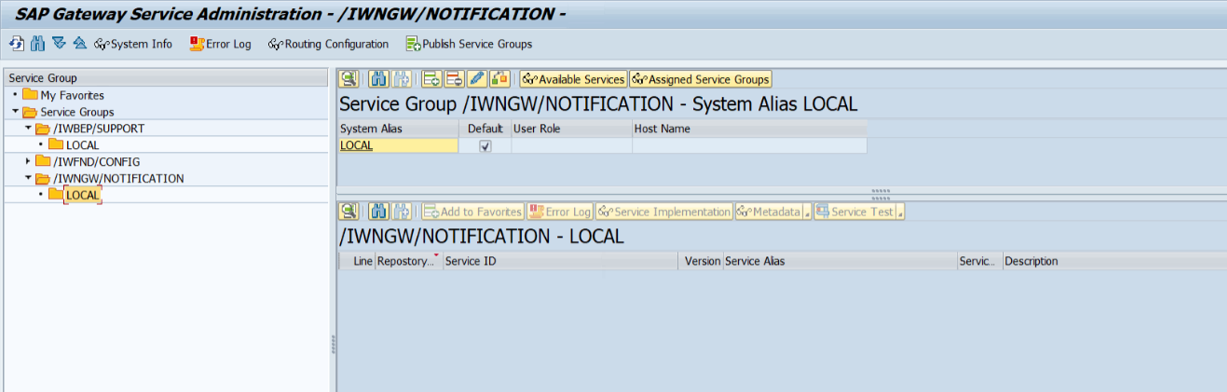Open Routing Configuration
This screenshot has width=1227, height=392.
click(x=328, y=44)
